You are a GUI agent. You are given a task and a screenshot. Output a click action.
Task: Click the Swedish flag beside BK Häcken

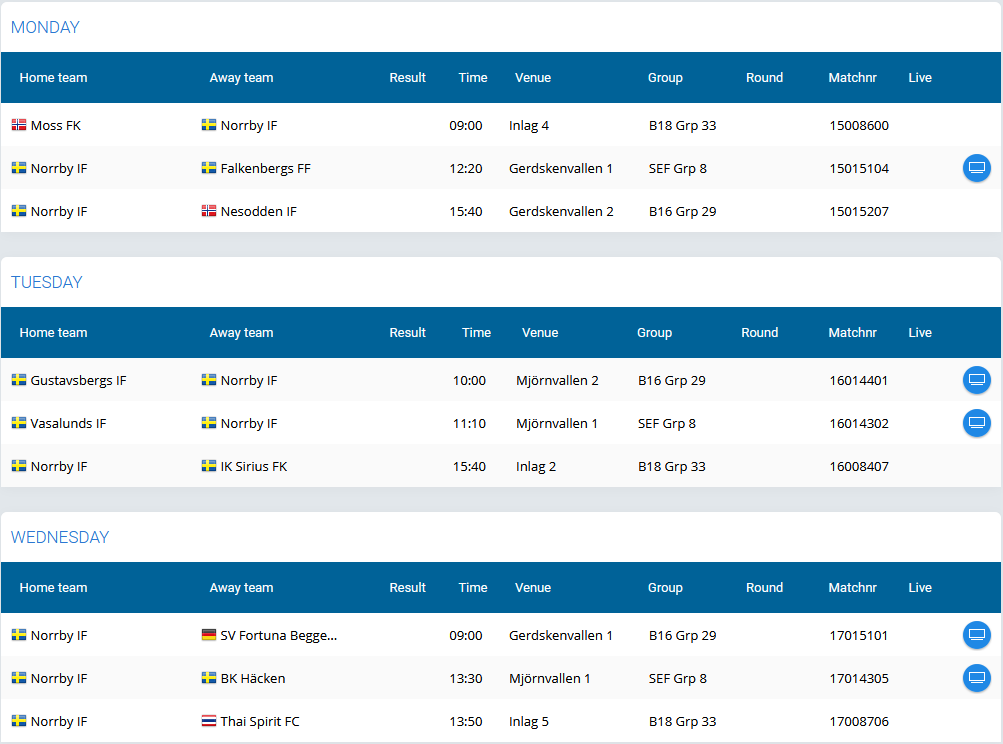(209, 677)
